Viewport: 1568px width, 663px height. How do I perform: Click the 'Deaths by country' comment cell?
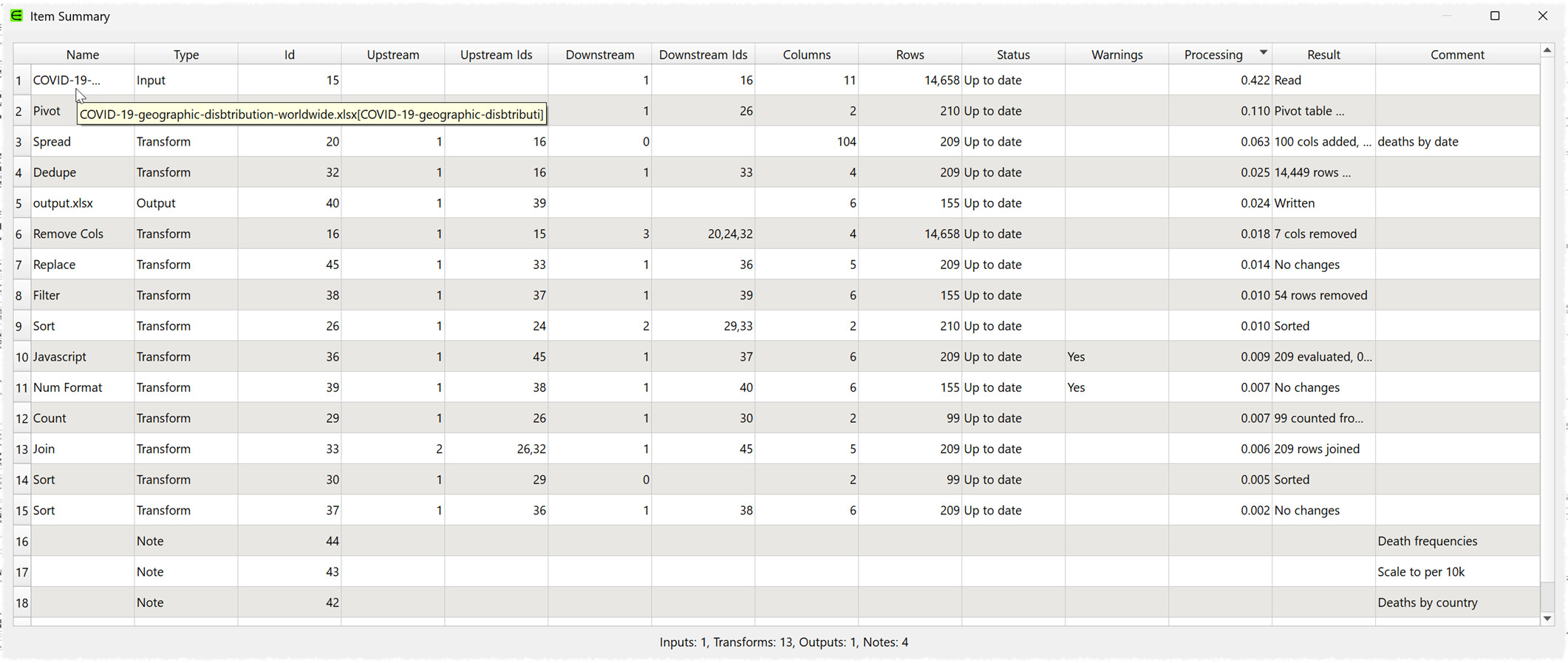click(1458, 602)
